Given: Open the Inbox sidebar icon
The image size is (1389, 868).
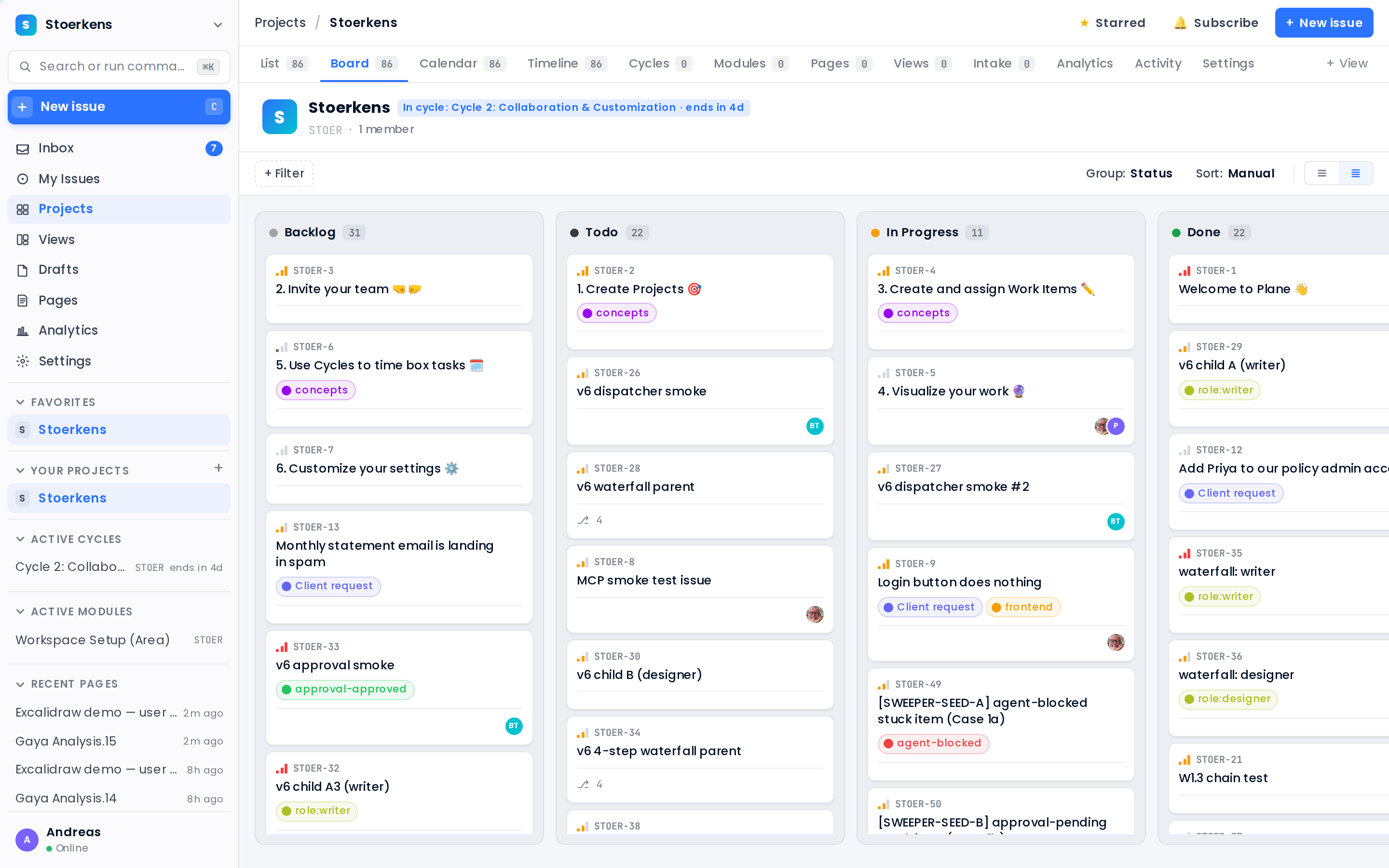Looking at the screenshot, I should 22,149.
